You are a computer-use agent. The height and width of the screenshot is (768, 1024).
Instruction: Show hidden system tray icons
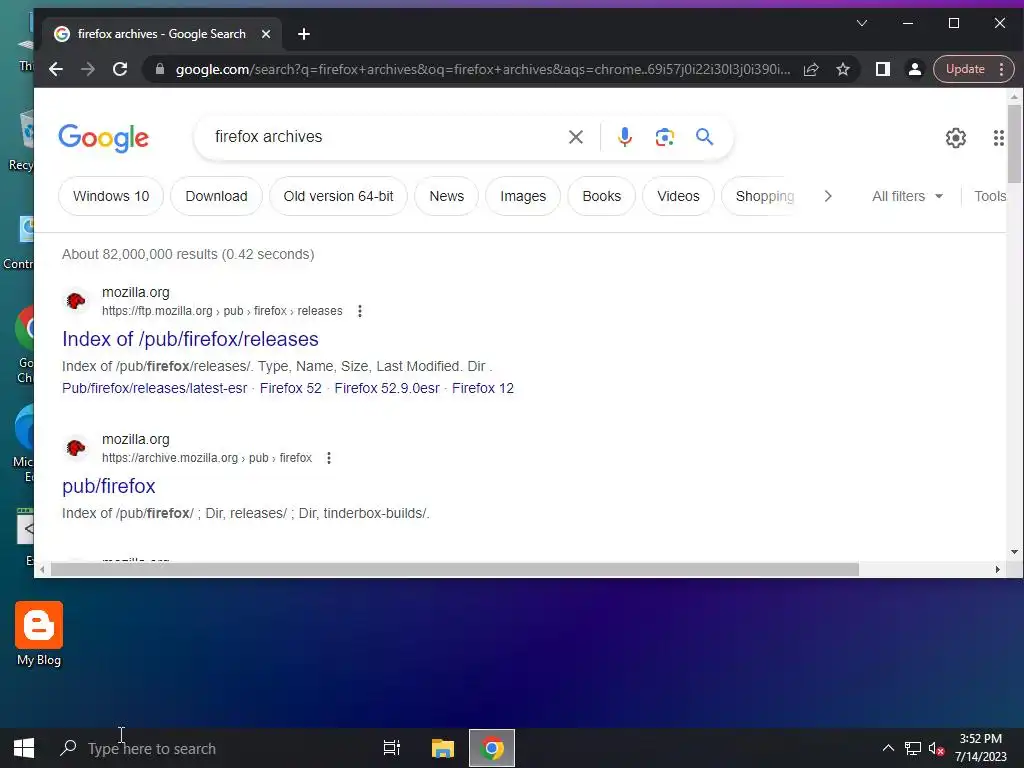pos(888,748)
